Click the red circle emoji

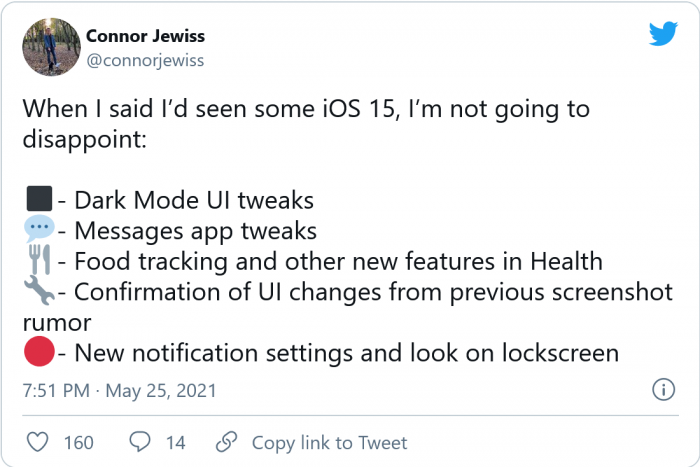pyautogui.click(x=38, y=353)
